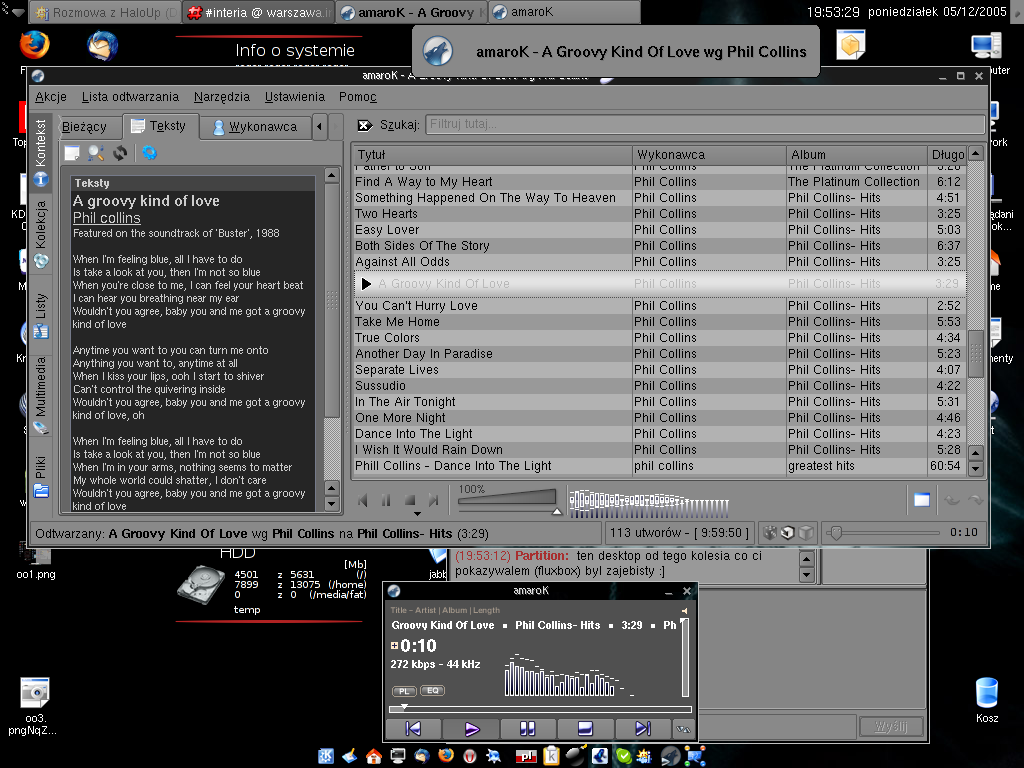Click the refresh lyrics icon
This screenshot has width=1024, height=768.
coord(120,153)
